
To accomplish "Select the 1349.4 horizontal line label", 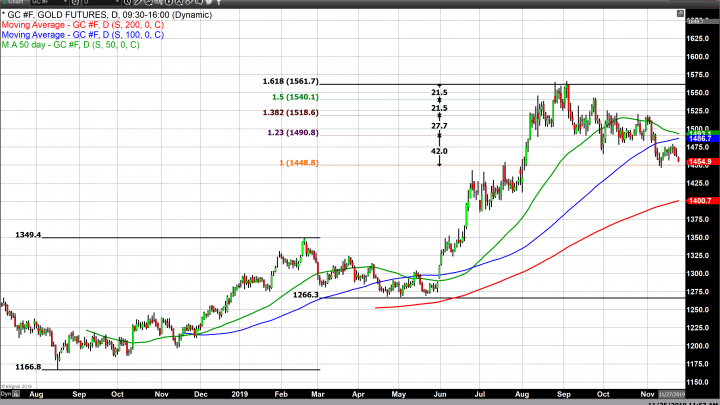I will (x=27, y=235).
